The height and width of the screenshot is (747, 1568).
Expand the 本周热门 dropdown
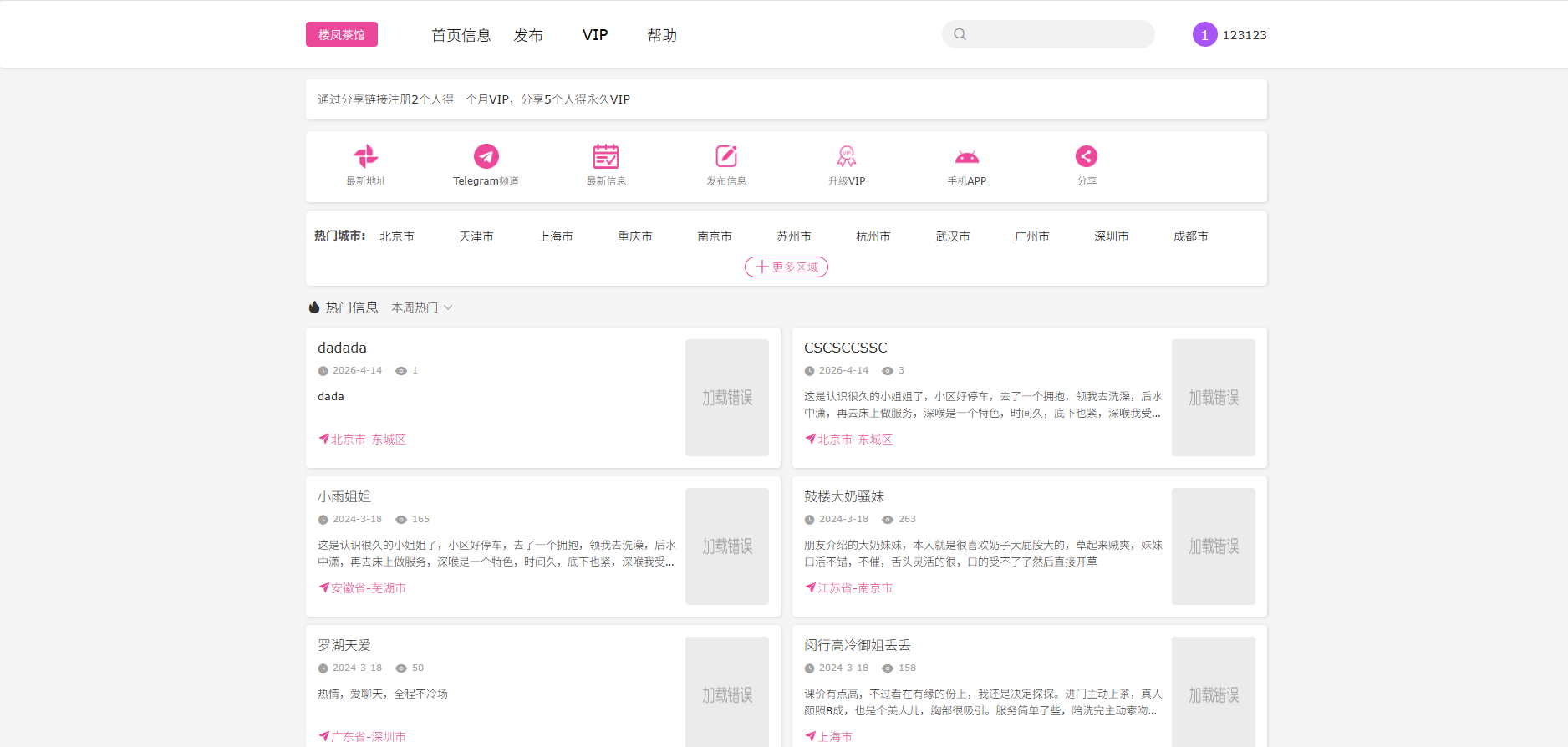[x=422, y=307]
